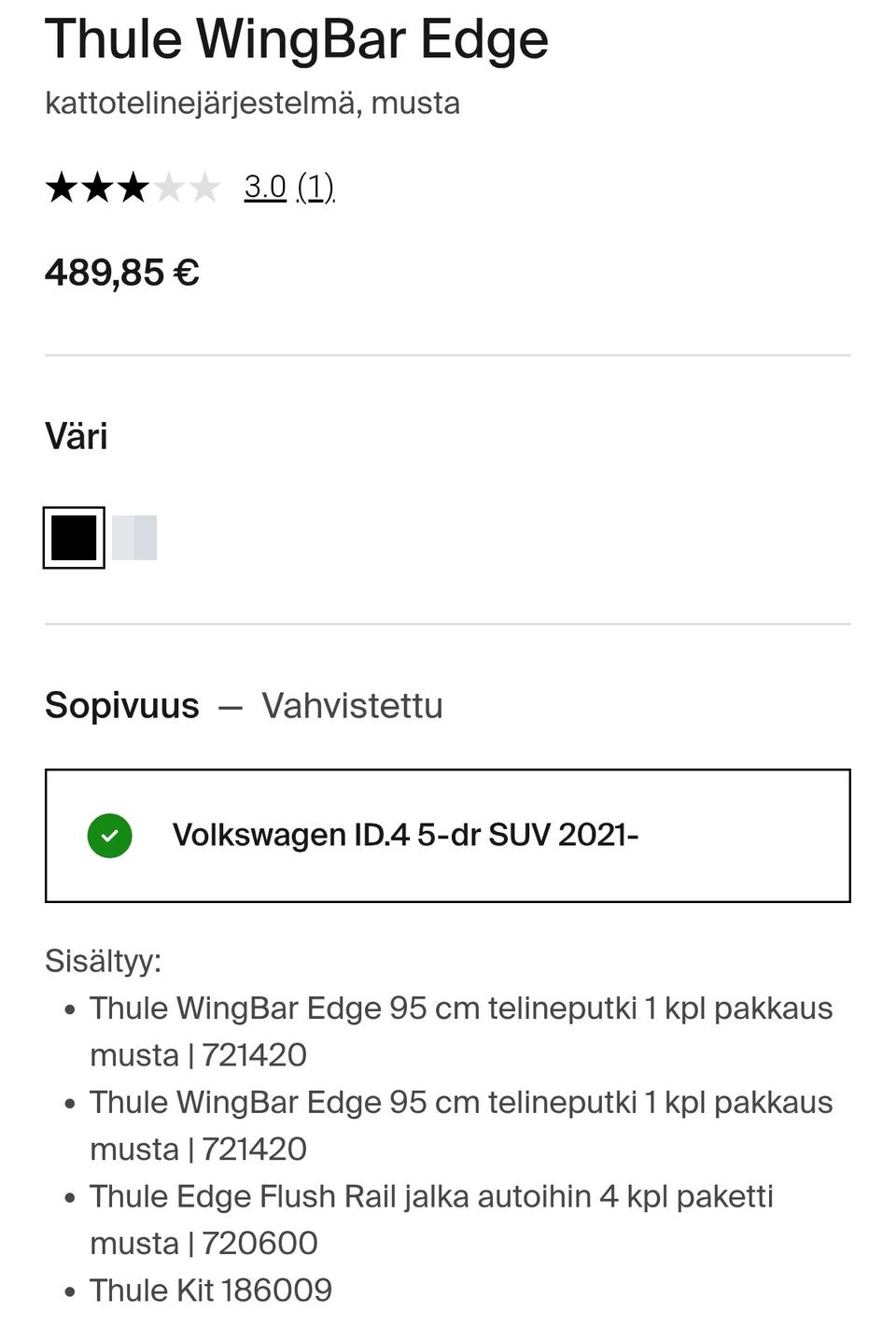
Task: Select the black color swatch
Action: pyautogui.click(x=74, y=538)
